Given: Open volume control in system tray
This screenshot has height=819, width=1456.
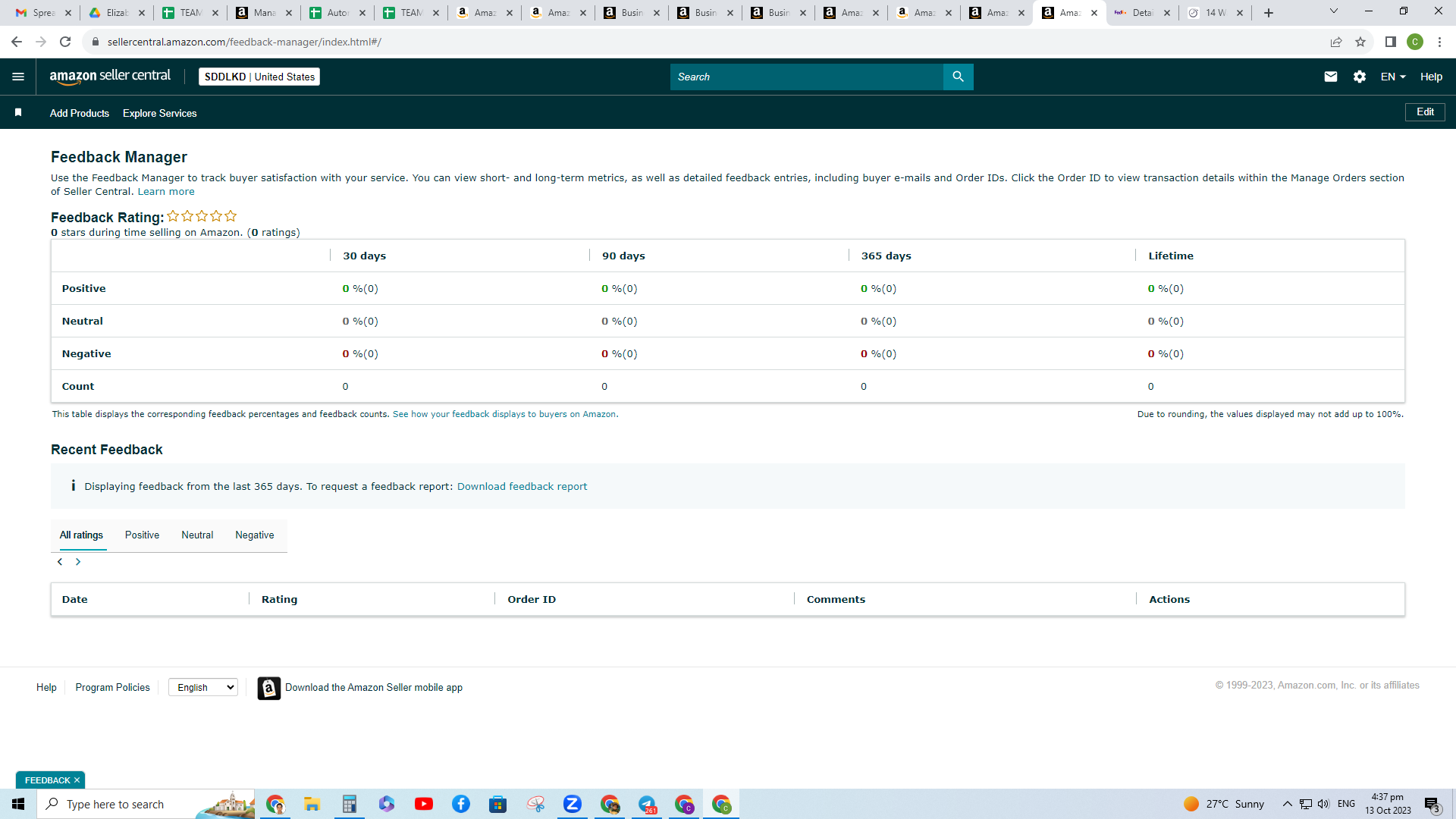Looking at the screenshot, I should (x=1324, y=804).
